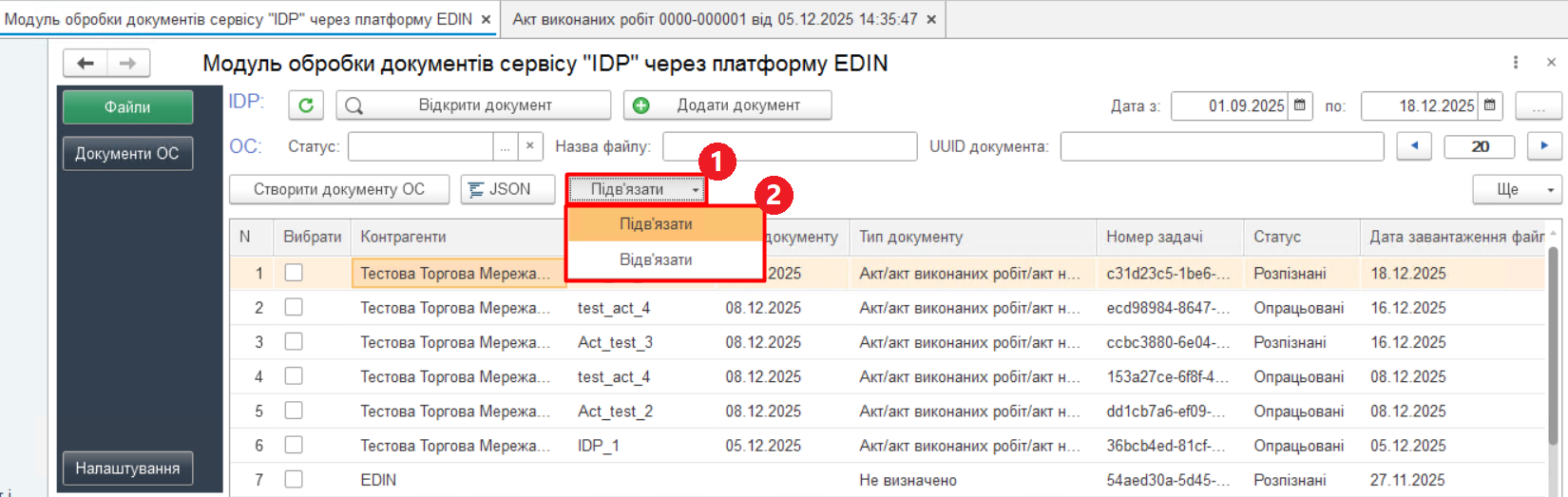Viewport: 1568px width, 497px height.
Task: Click in the UUID документа field
Action: pyautogui.click(x=1221, y=146)
